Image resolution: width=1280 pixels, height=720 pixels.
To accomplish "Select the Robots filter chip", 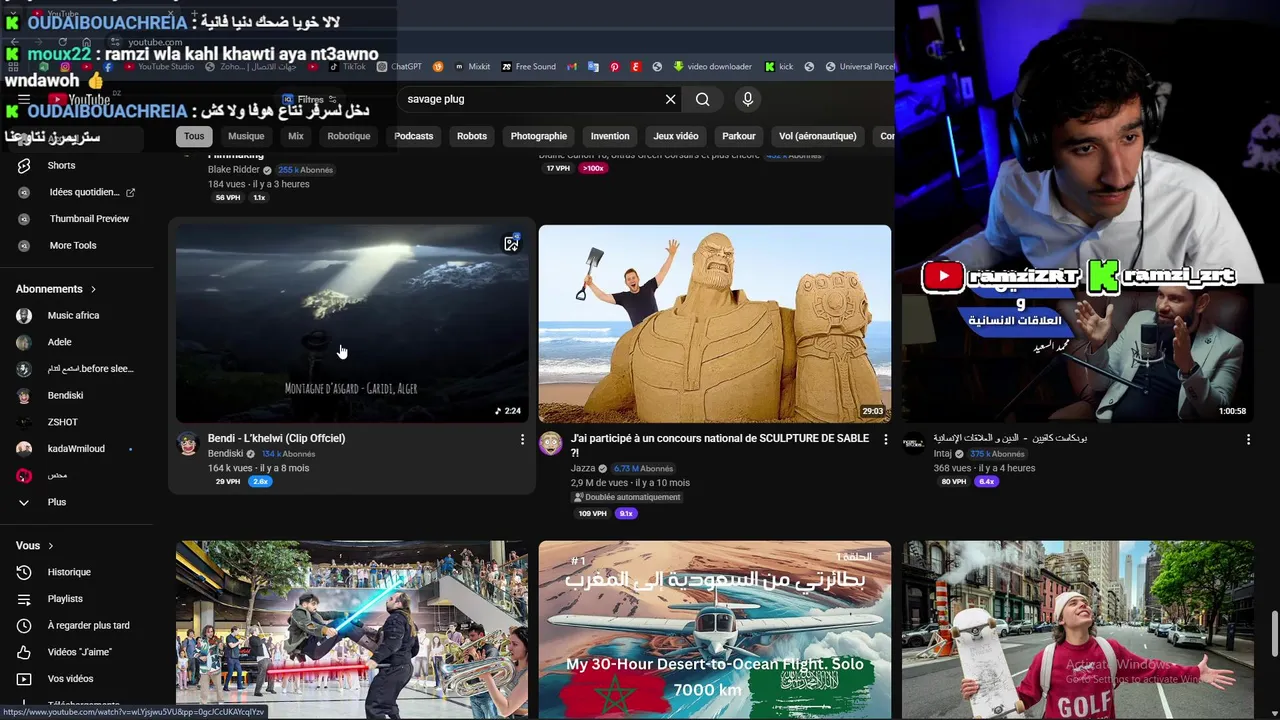I will coord(472,136).
